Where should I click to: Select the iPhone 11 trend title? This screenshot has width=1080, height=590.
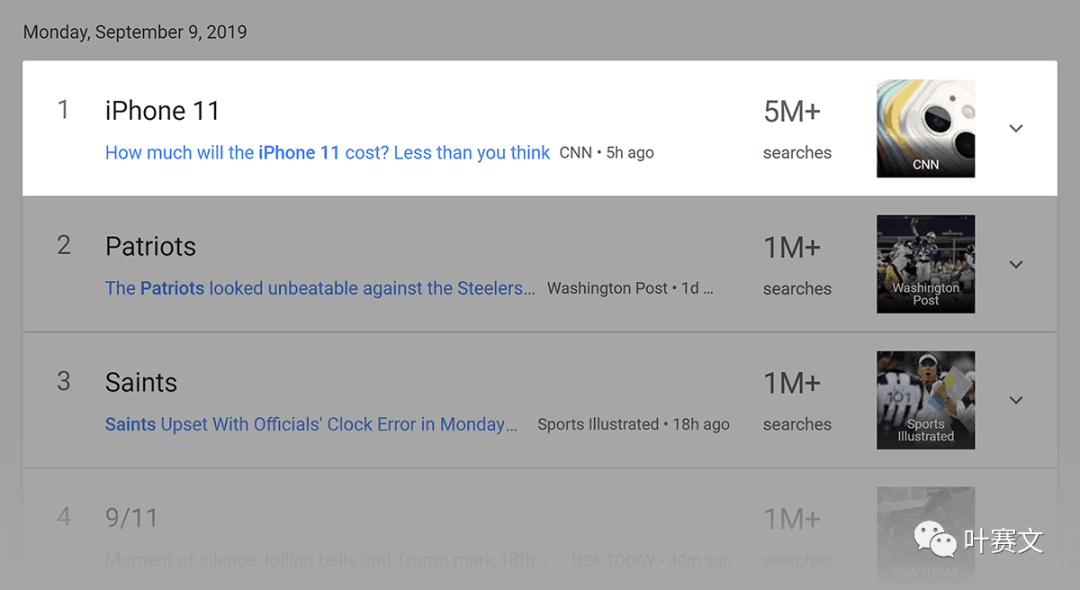163,111
